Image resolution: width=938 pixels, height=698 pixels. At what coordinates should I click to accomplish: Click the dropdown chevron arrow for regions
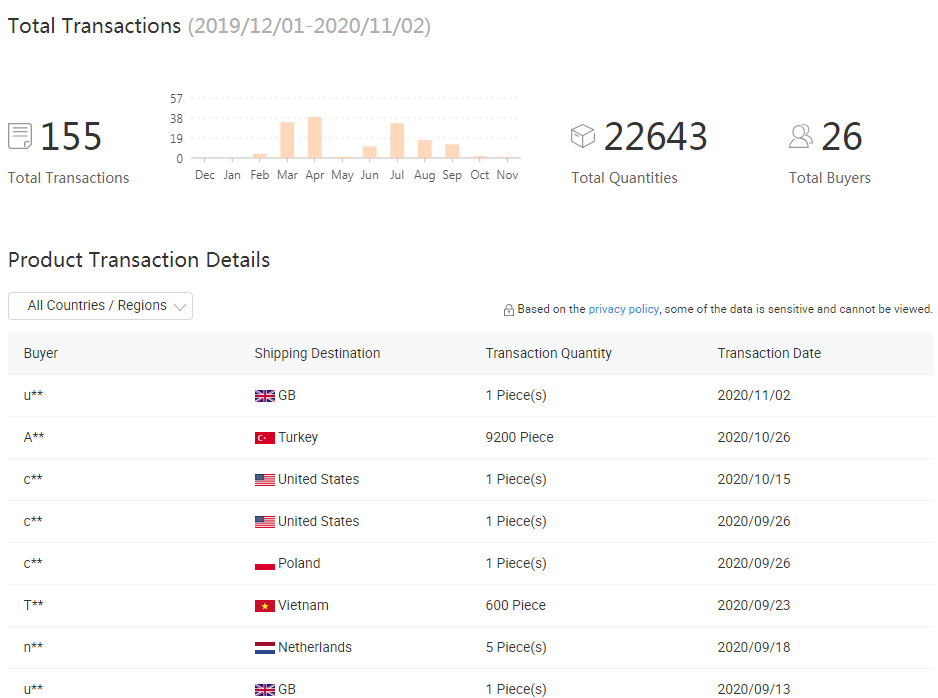coord(180,307)
